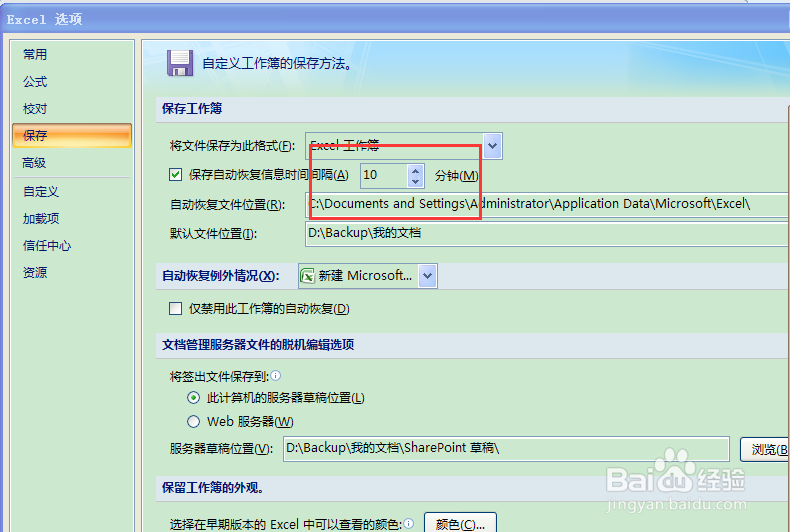
Task: Open the 校对 options category
Action: (35, 109)
